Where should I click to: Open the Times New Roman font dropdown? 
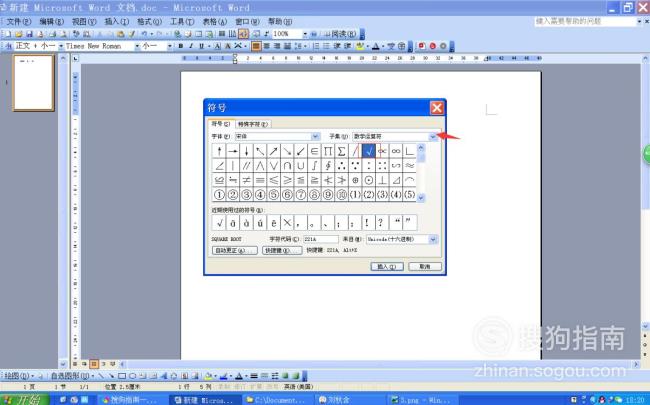coord(137,46)
